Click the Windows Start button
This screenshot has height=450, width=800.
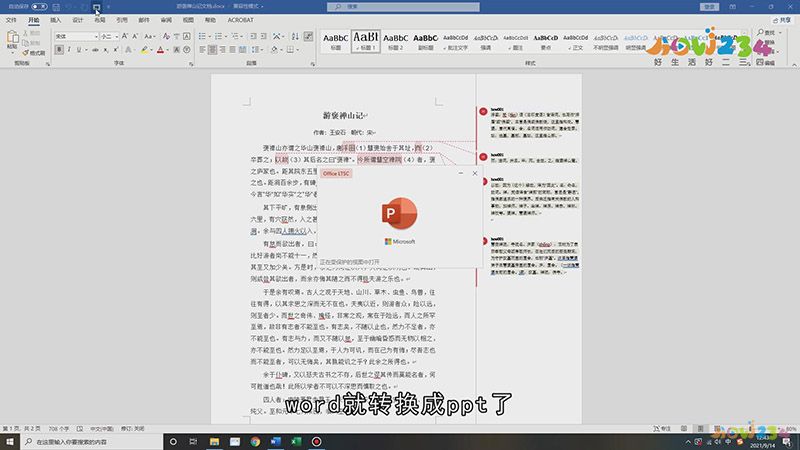10,441
